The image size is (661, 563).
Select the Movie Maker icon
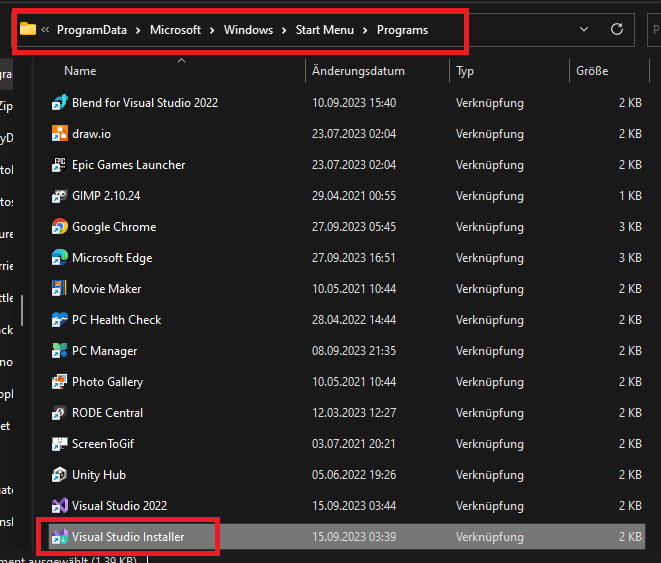[x=59, y=289]
